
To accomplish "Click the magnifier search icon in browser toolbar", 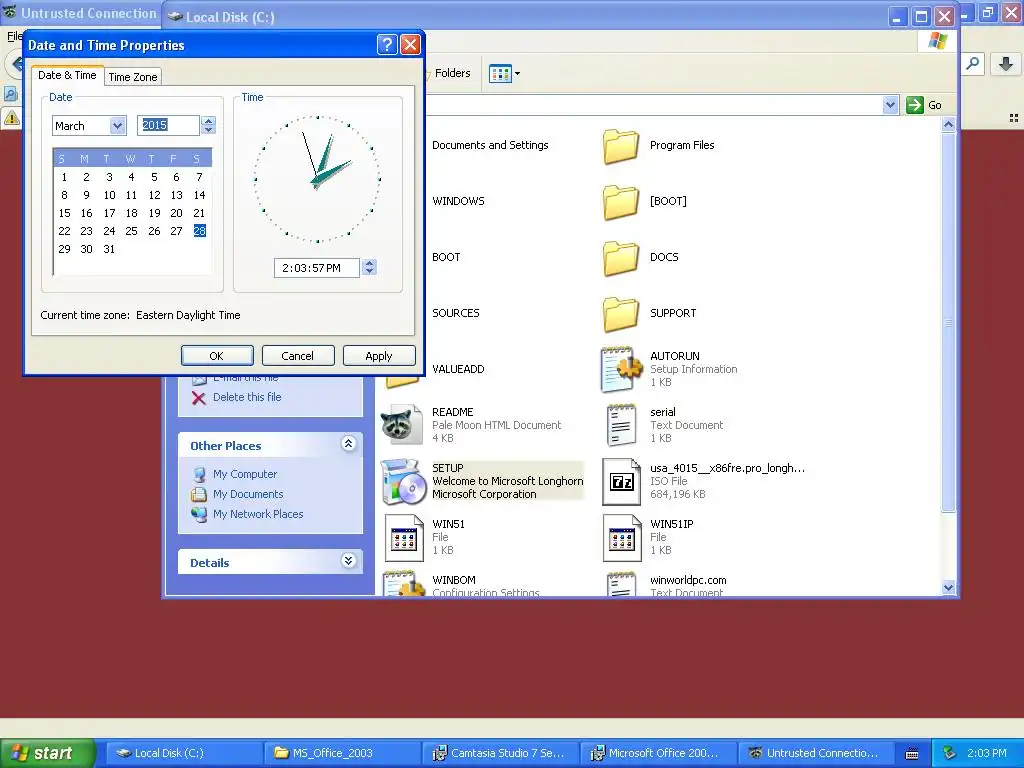I will click(x=972, y=64).
